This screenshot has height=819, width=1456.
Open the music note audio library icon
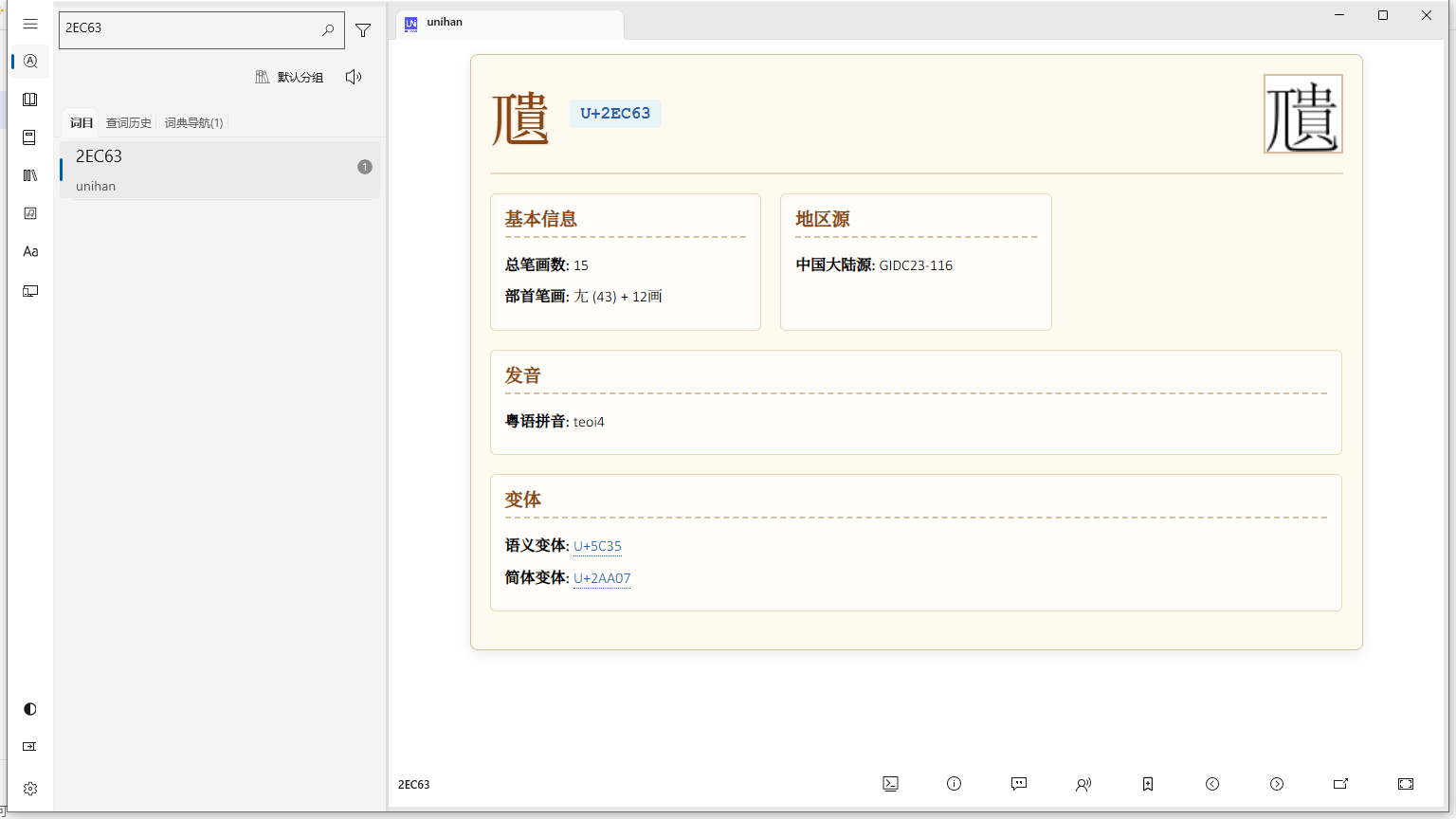pyautogui.click(x=30, y=213)
